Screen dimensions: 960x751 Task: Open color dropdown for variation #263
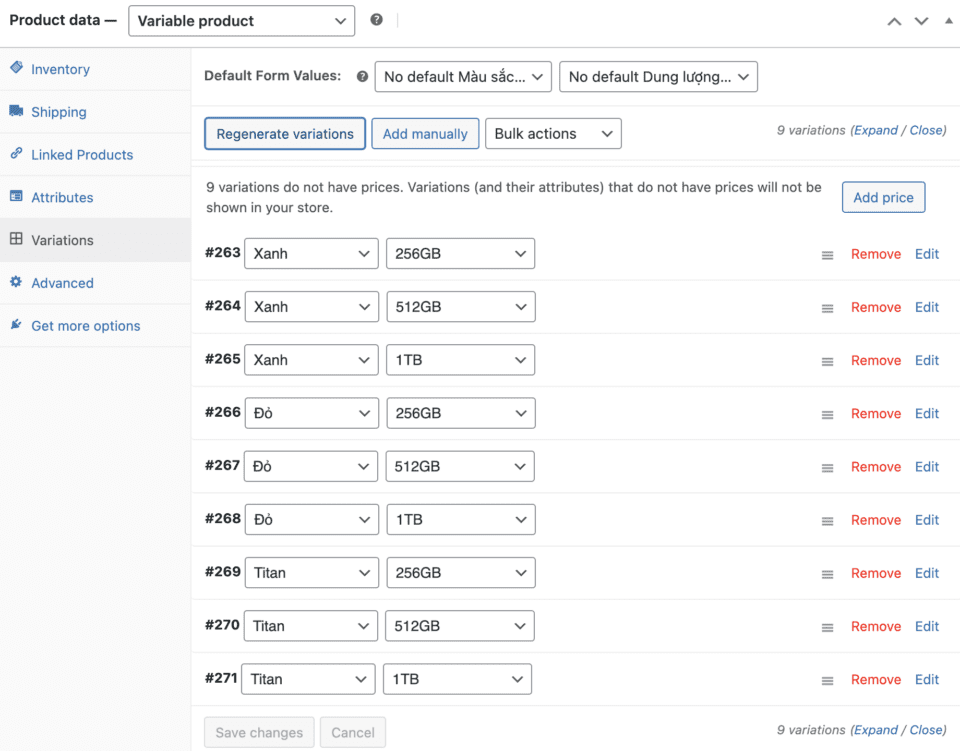click(x=311, y=253)
